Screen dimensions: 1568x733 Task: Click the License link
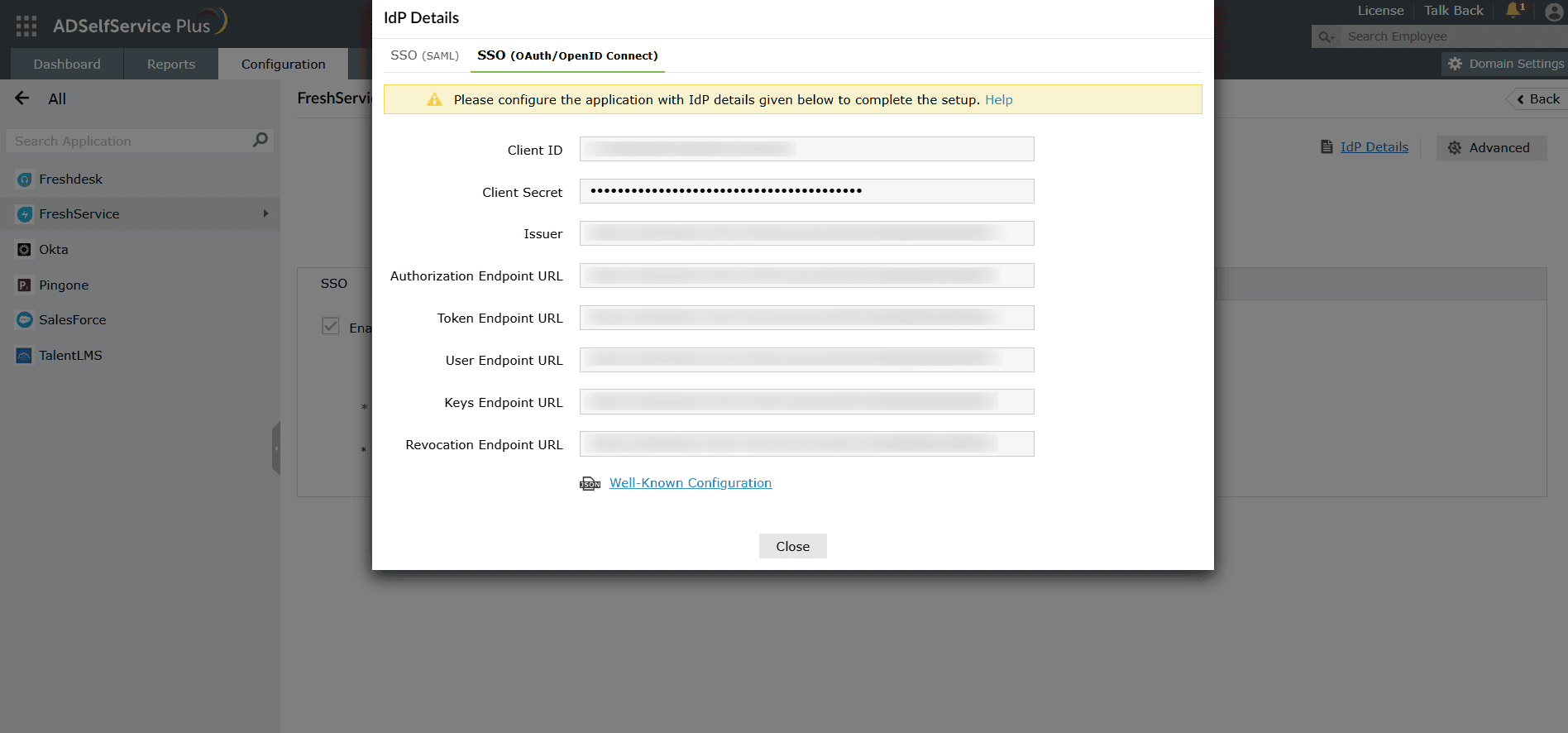click(x=1380, y=11)
